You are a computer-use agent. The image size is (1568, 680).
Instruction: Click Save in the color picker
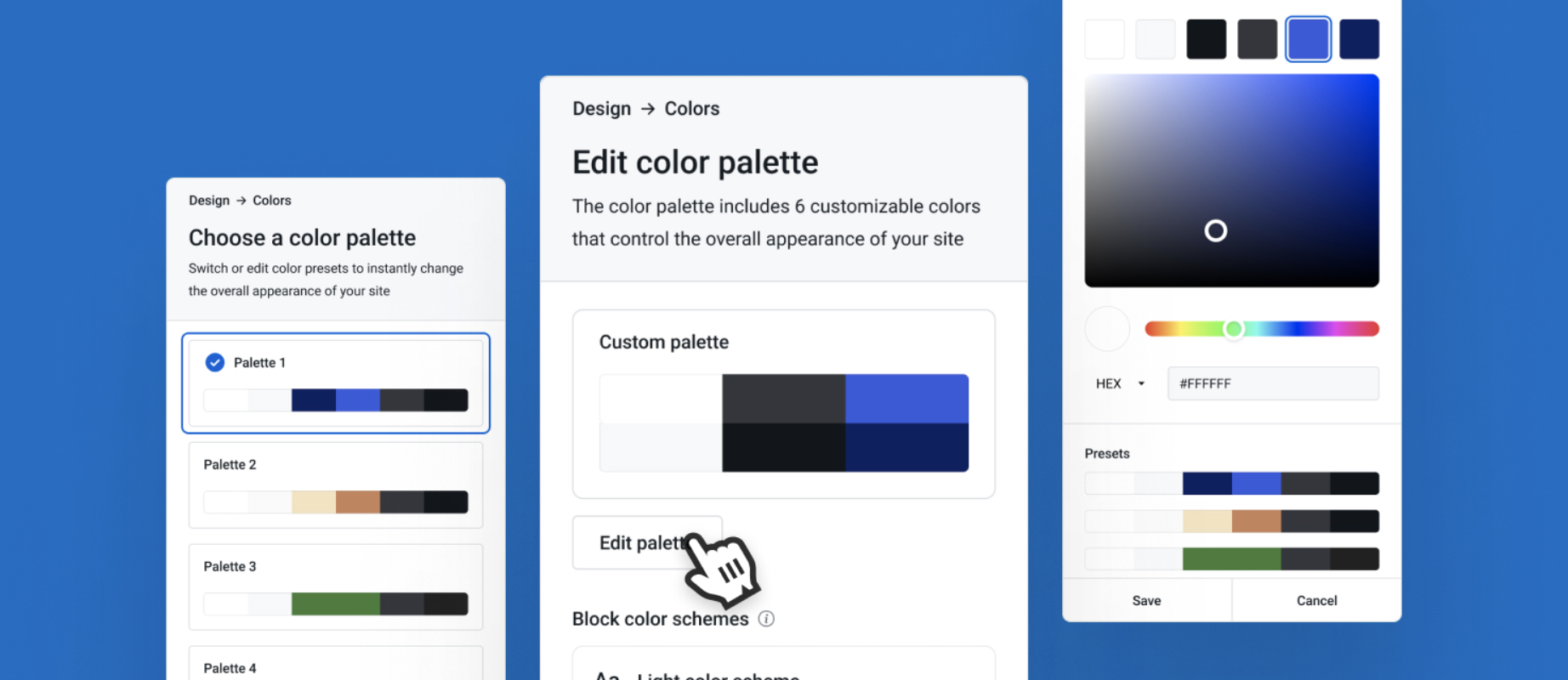[1146, 600]
